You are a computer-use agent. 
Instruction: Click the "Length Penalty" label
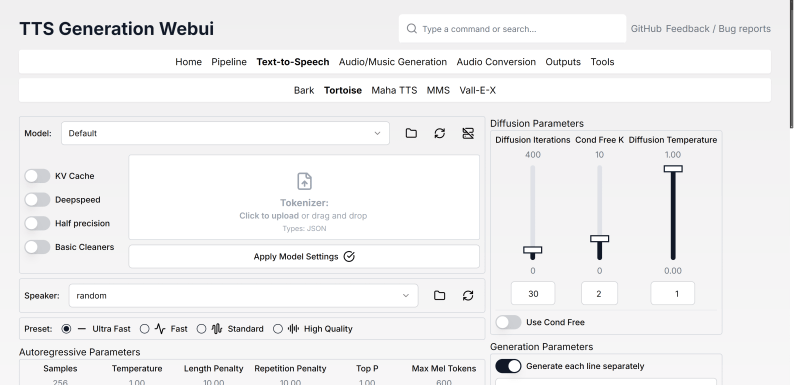click(214, 368)
